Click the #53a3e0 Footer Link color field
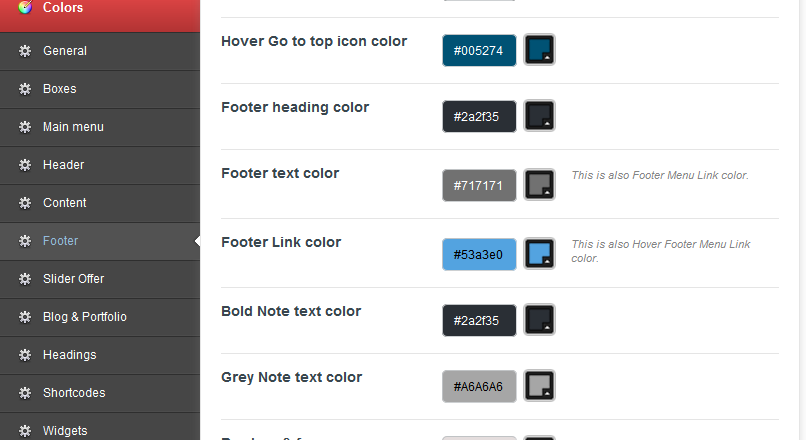 (479, 254)
